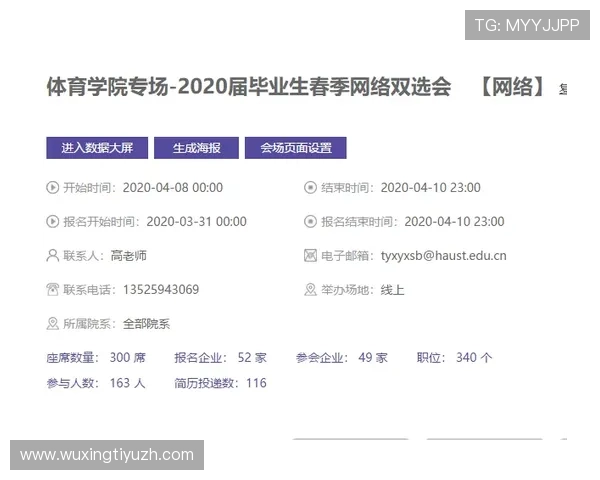Click resume submissions count 116
600x480 pixels.
pyautogui.click(x=256, y=383)
